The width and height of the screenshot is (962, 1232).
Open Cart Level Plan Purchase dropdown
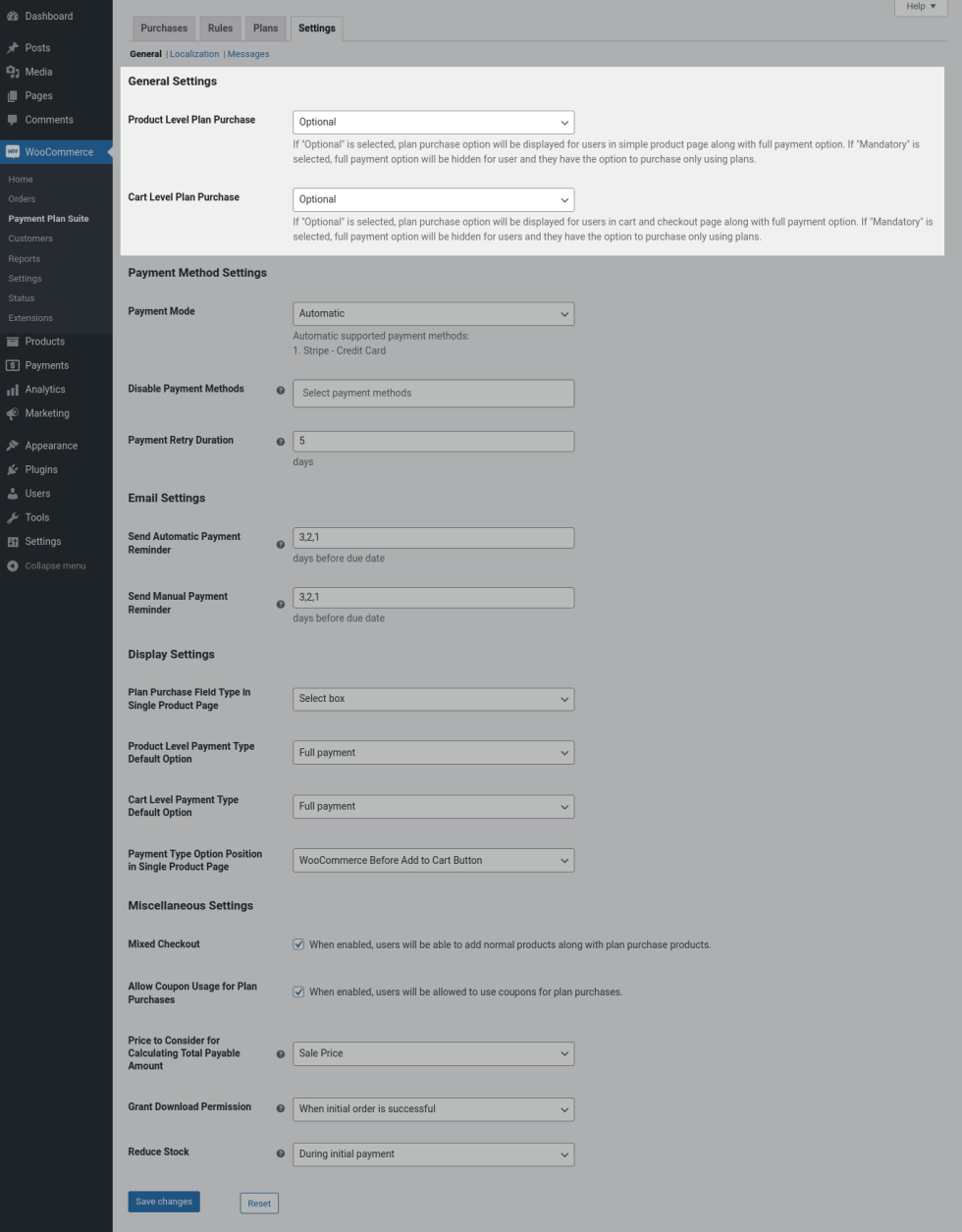pyautogui.click(x=433, y=200)
